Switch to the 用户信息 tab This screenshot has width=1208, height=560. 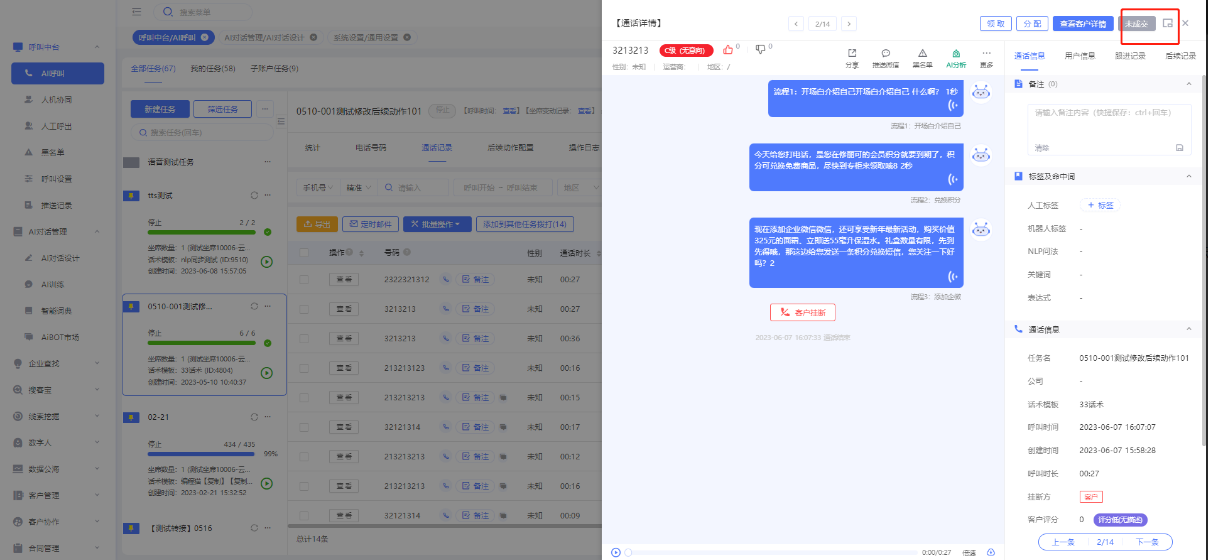click(1079, 56)
